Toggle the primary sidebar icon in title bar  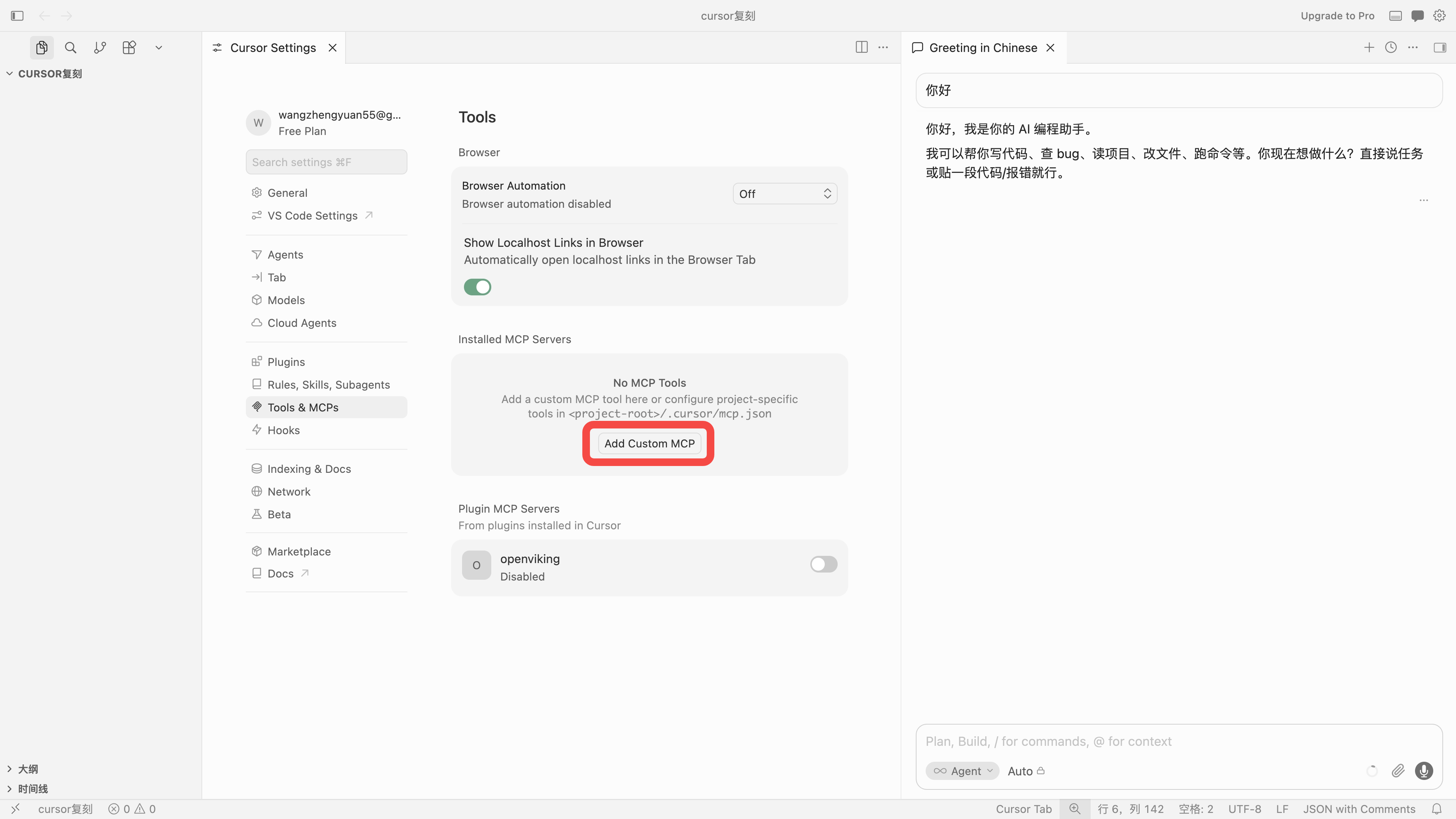pyautogui.click(x=17, y=16)
